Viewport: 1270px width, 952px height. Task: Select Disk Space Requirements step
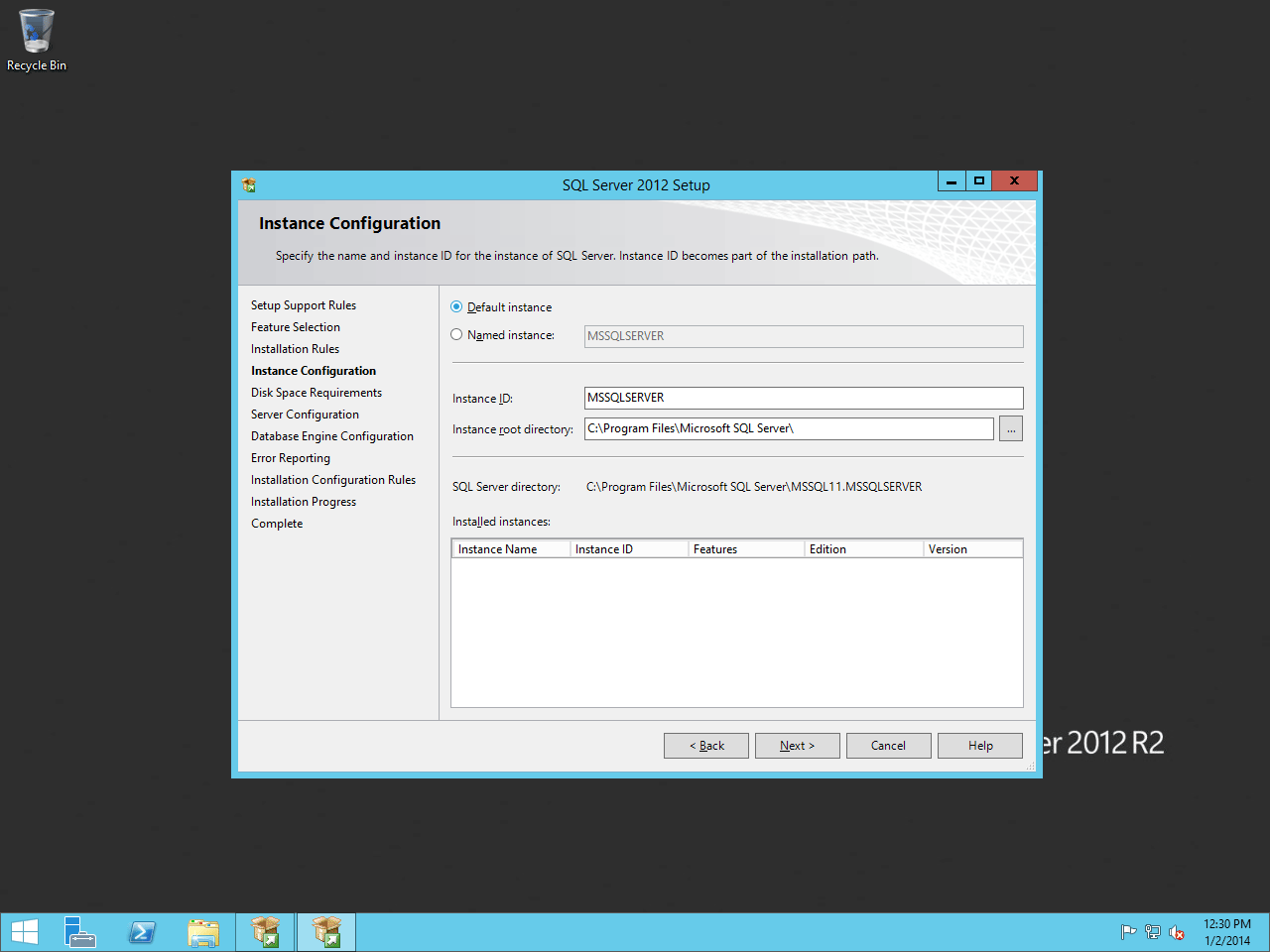point(317,393)
